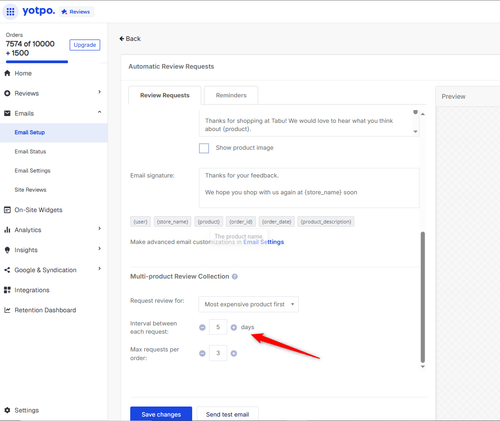Click the Save changes button
The height and width of the screenshot is (421, 500).
pyautogui.click(x=161, y=414)
